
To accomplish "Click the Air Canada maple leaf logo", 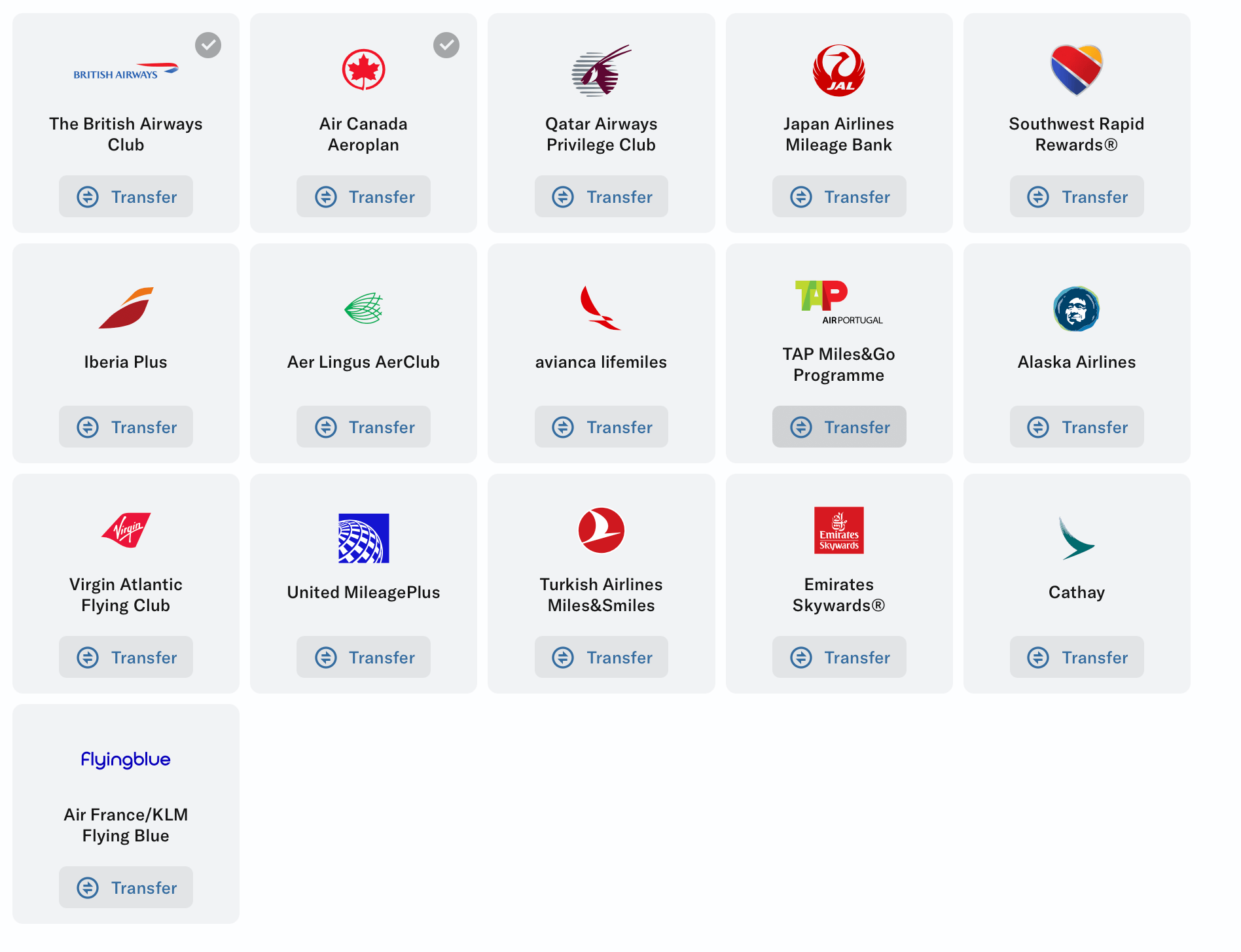I will [x=363, y=70].
